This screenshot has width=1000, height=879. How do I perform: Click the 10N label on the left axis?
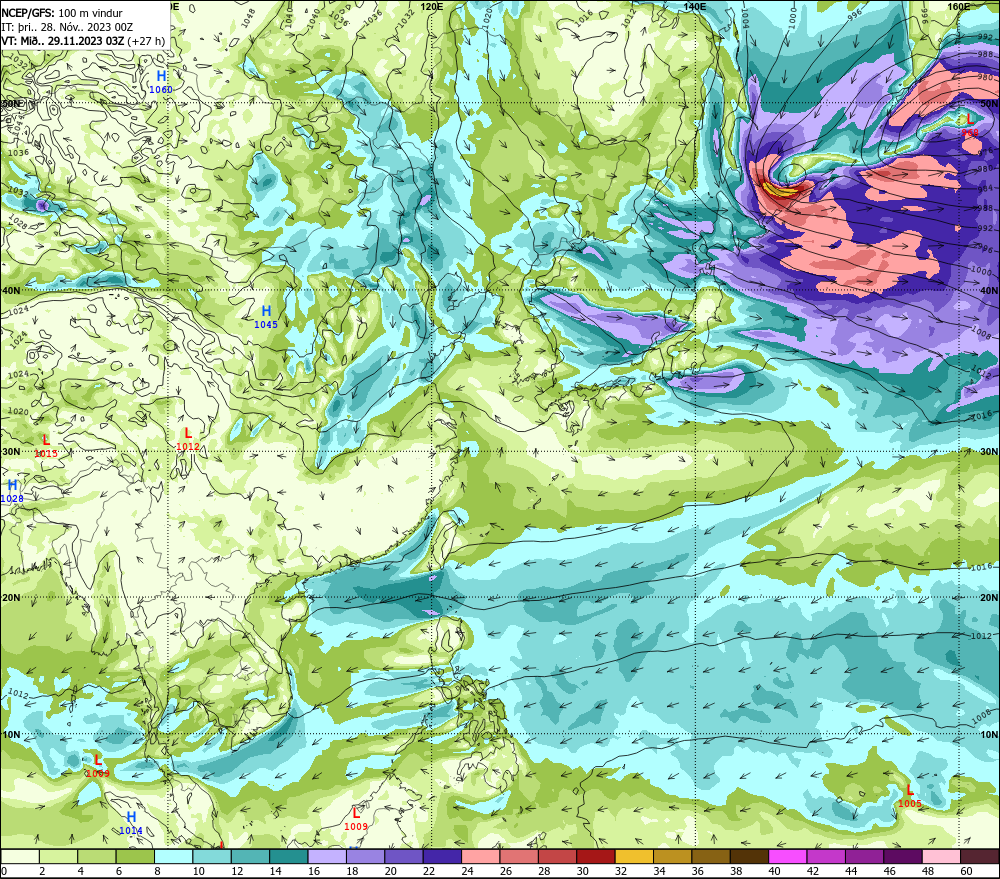[x=10, y=735]
